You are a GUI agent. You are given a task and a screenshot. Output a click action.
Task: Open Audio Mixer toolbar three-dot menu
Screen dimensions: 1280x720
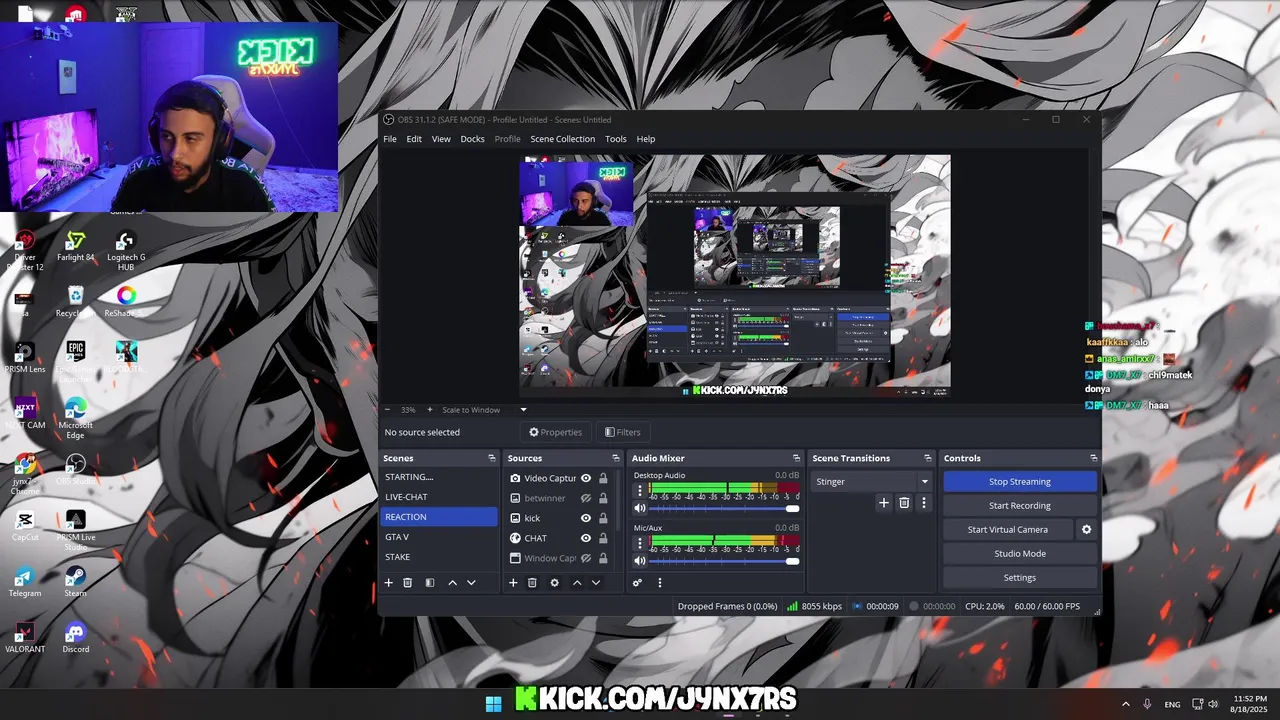coord(659,583)
